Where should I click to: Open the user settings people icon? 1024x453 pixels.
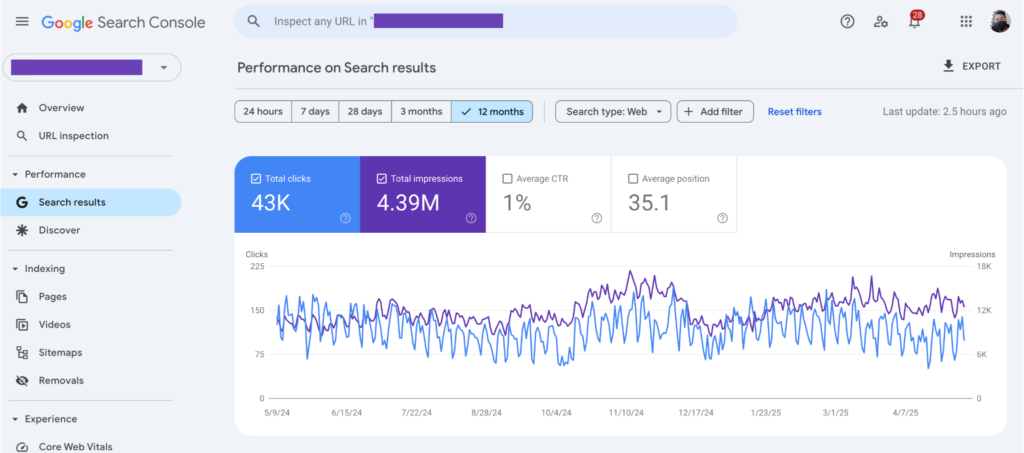pyautogui.click(x=881, y=22)
